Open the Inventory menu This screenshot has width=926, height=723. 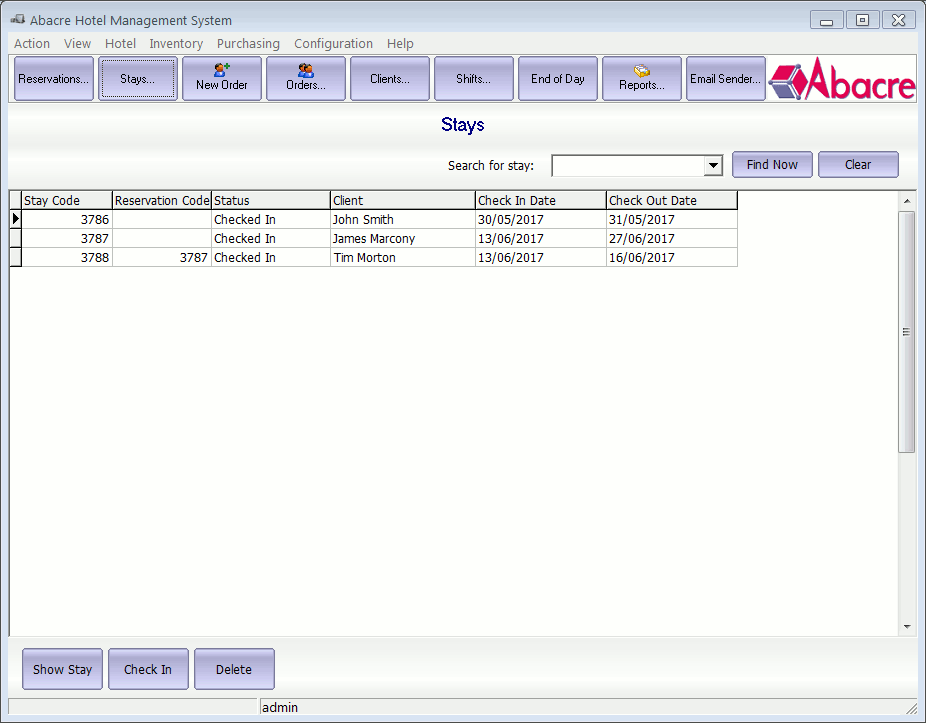pos(176,44)
